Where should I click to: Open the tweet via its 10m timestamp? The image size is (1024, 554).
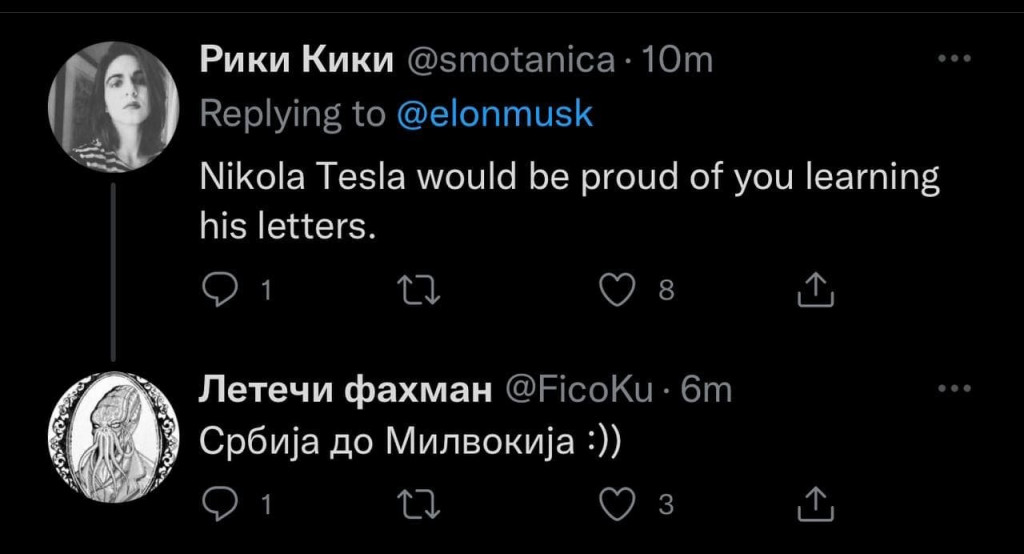tap(677, 61)
